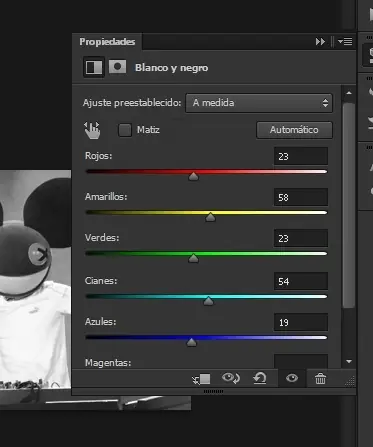
Task: Collapse the panel with double-arrow icon
Action: [320, 42]
